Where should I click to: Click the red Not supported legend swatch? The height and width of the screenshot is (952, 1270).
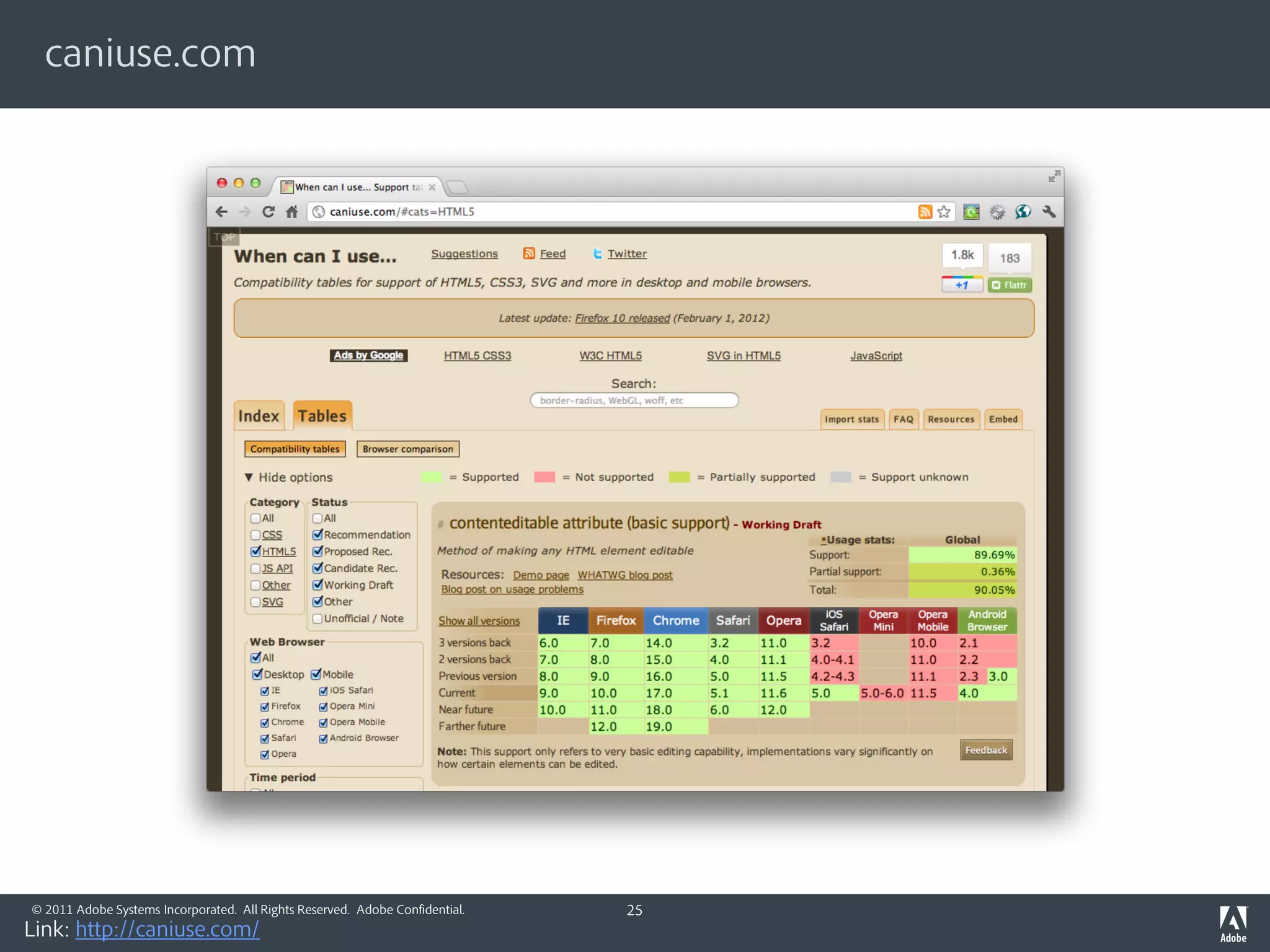tap(544, 477)
